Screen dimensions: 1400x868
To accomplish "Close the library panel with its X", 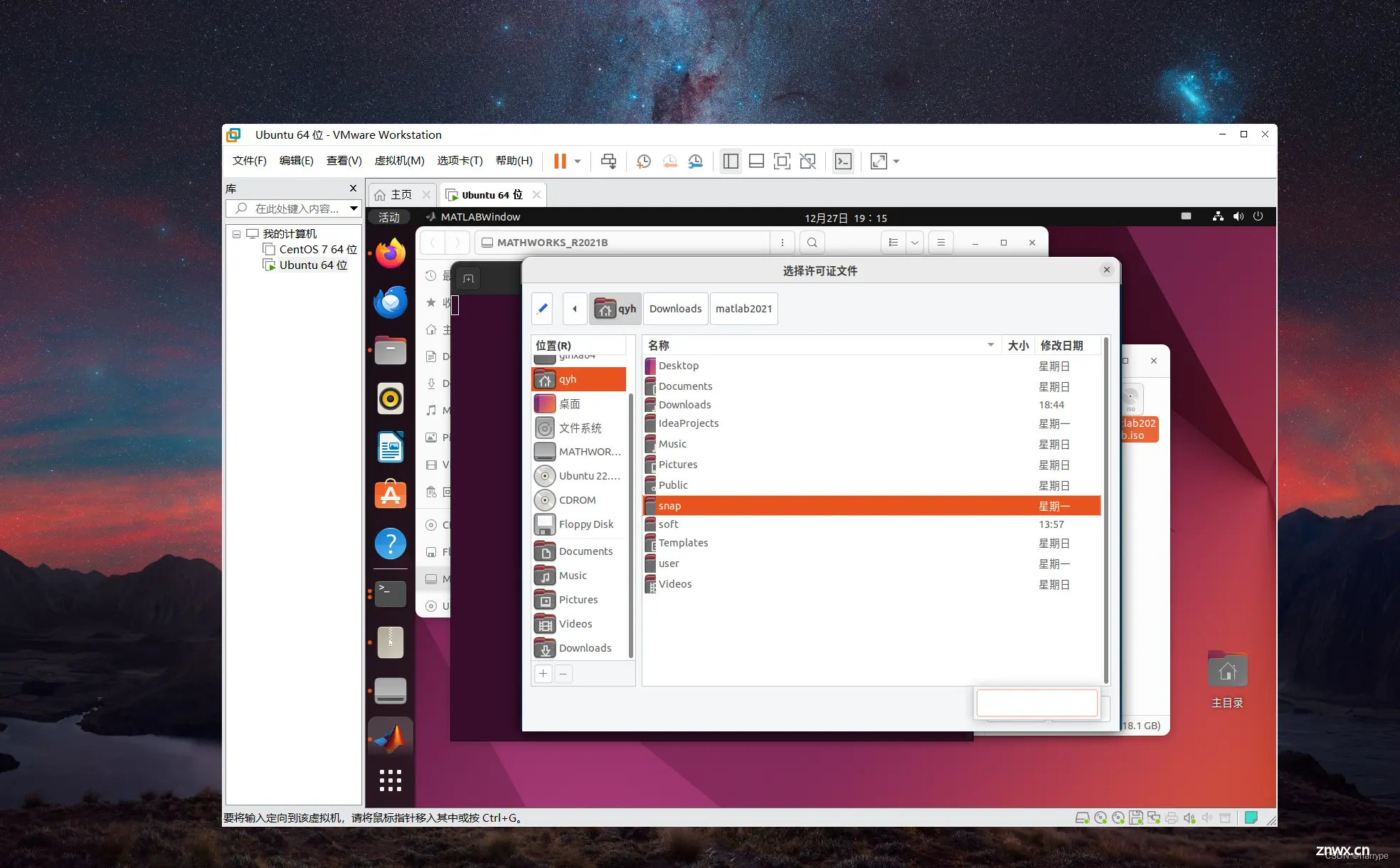I will coord(353,189).
